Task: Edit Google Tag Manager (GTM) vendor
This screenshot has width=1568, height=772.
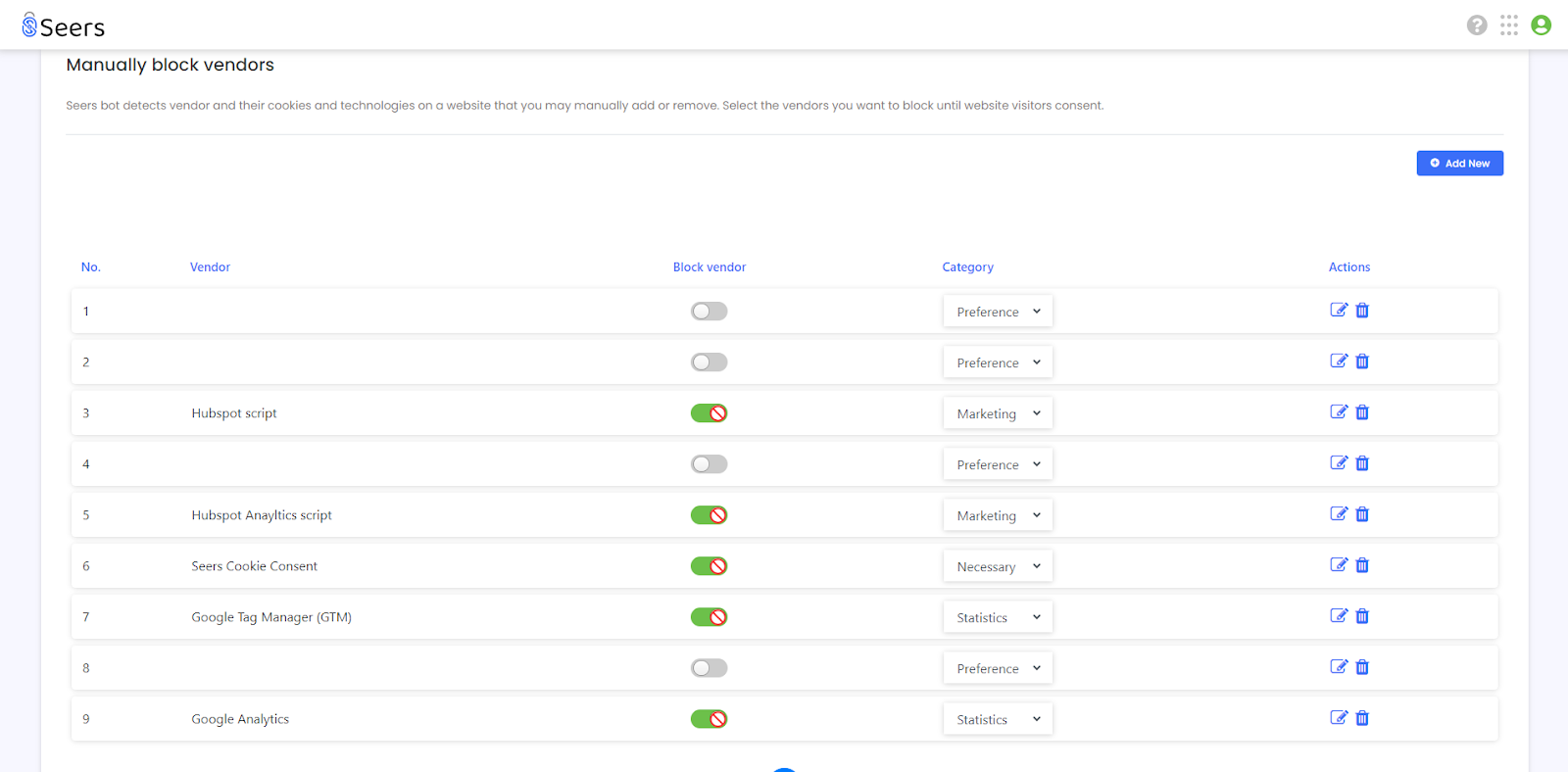Action: (x=1339, y=616)
